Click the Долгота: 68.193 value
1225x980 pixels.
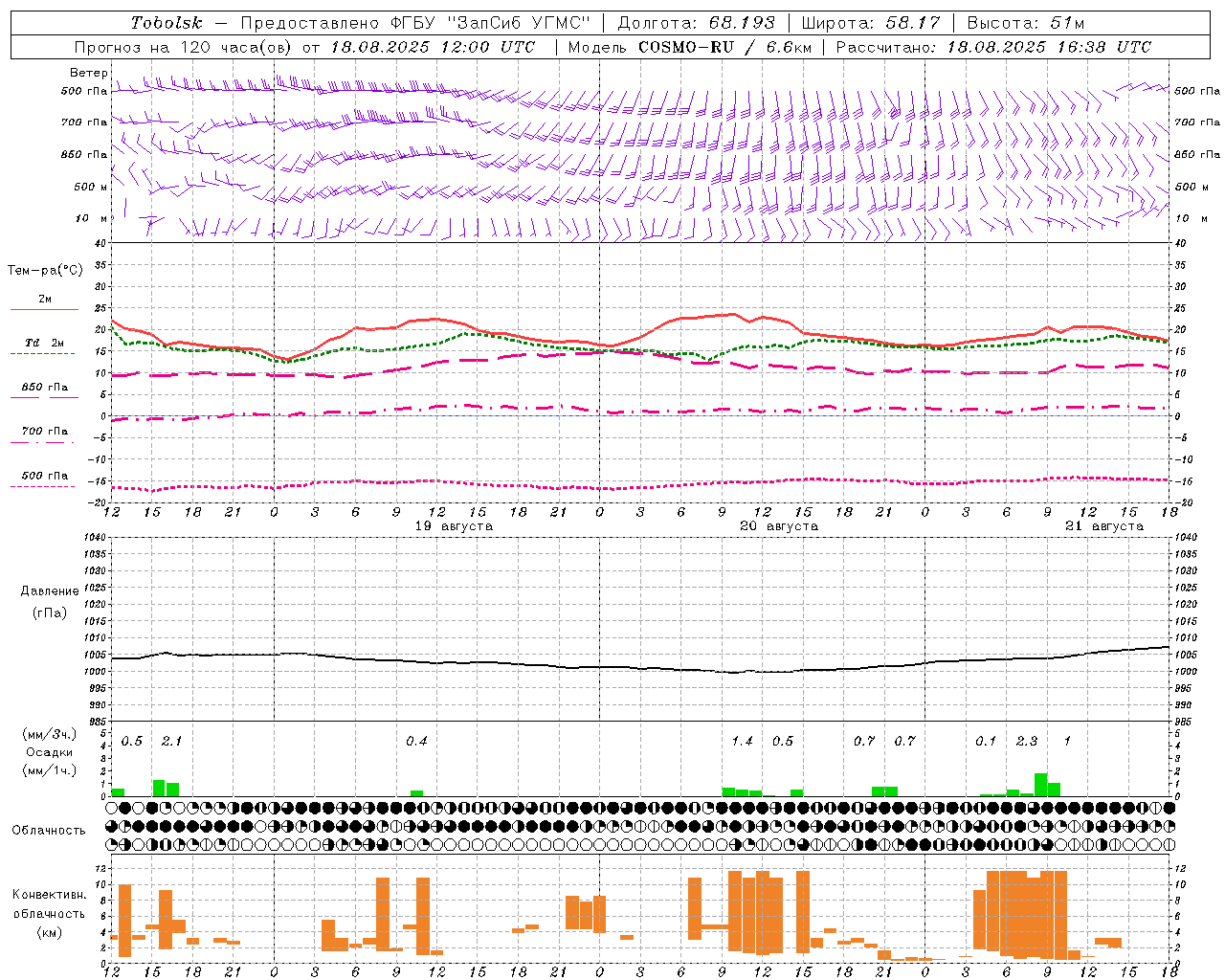(x=696, y=23)
